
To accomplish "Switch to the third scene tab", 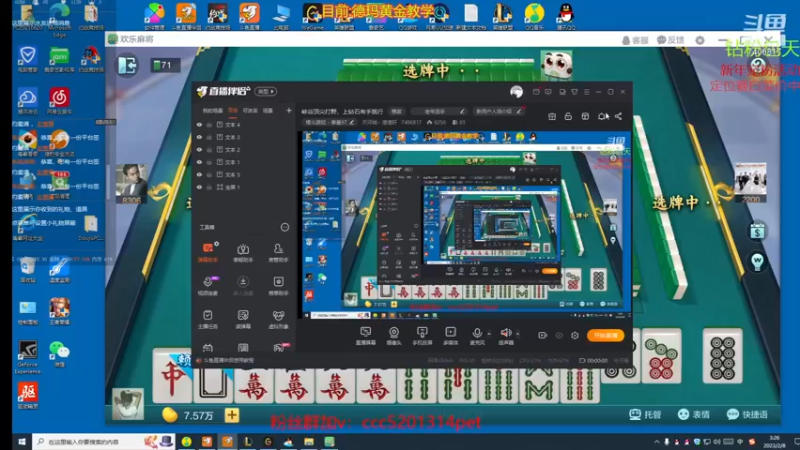I will tap(250, 111).
